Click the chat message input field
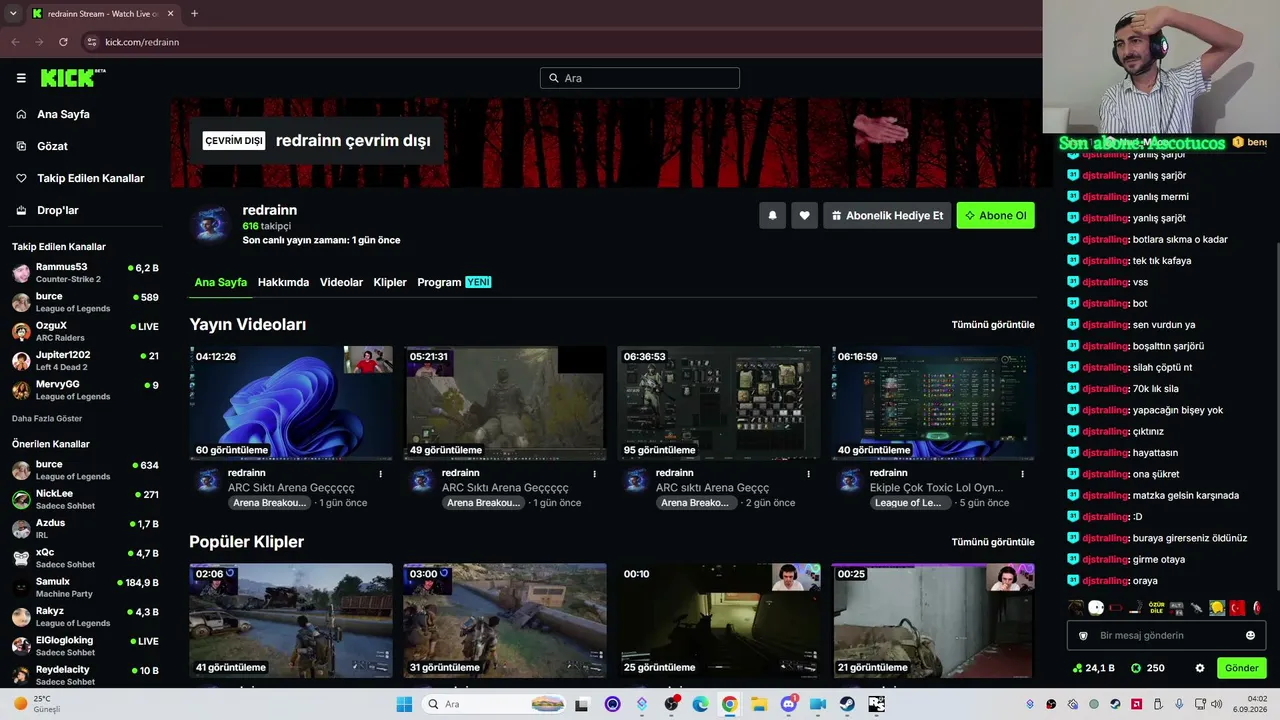 click(1164, 635)
